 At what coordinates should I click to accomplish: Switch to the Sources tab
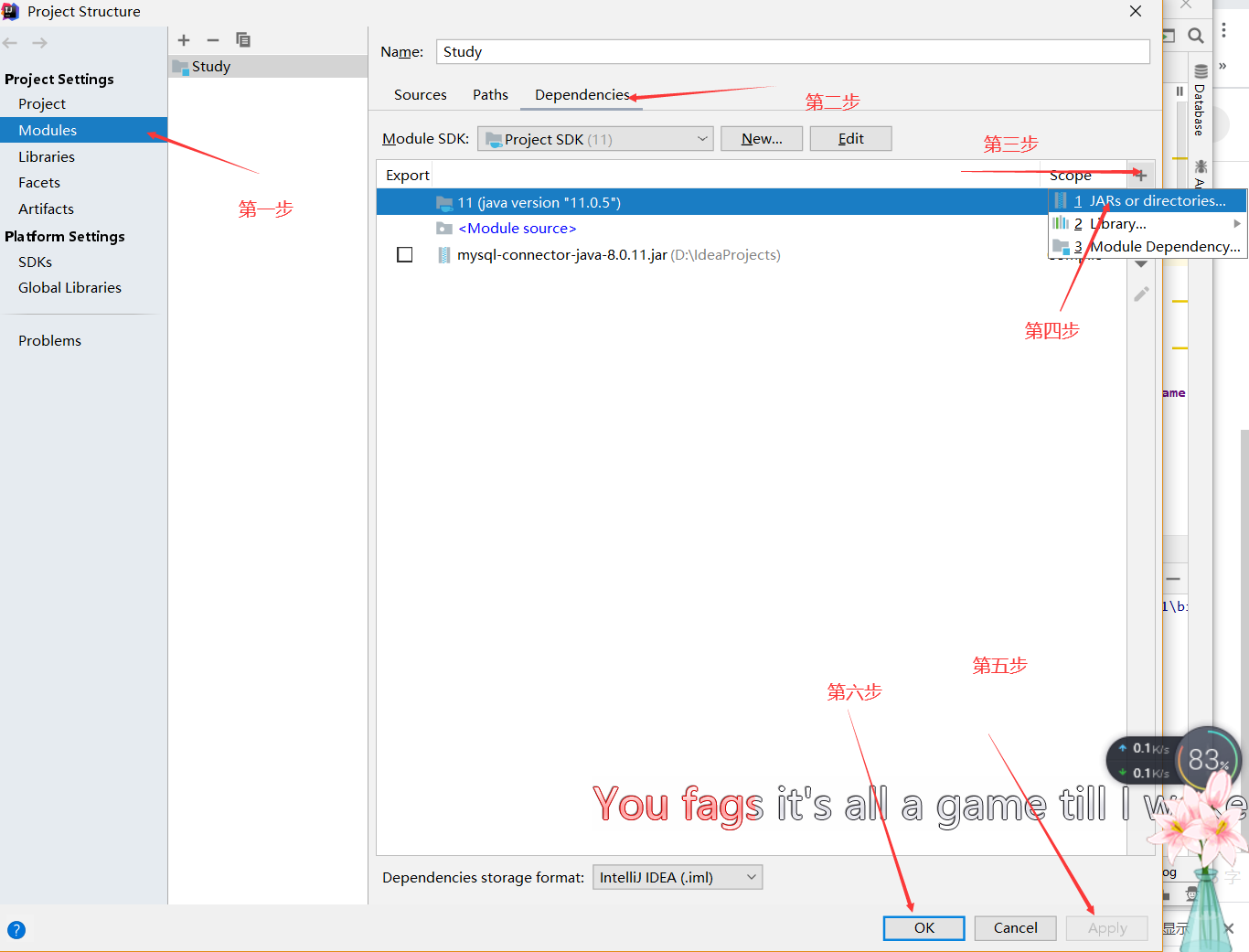tap(421, 95)
